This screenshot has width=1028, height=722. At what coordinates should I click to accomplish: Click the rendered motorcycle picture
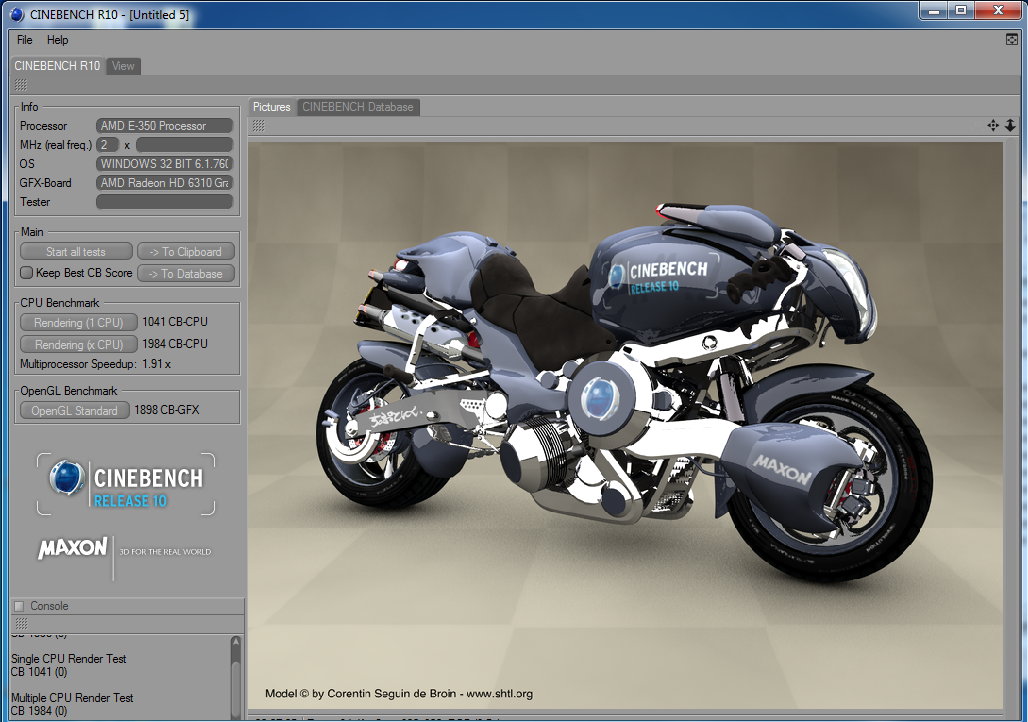625,425
